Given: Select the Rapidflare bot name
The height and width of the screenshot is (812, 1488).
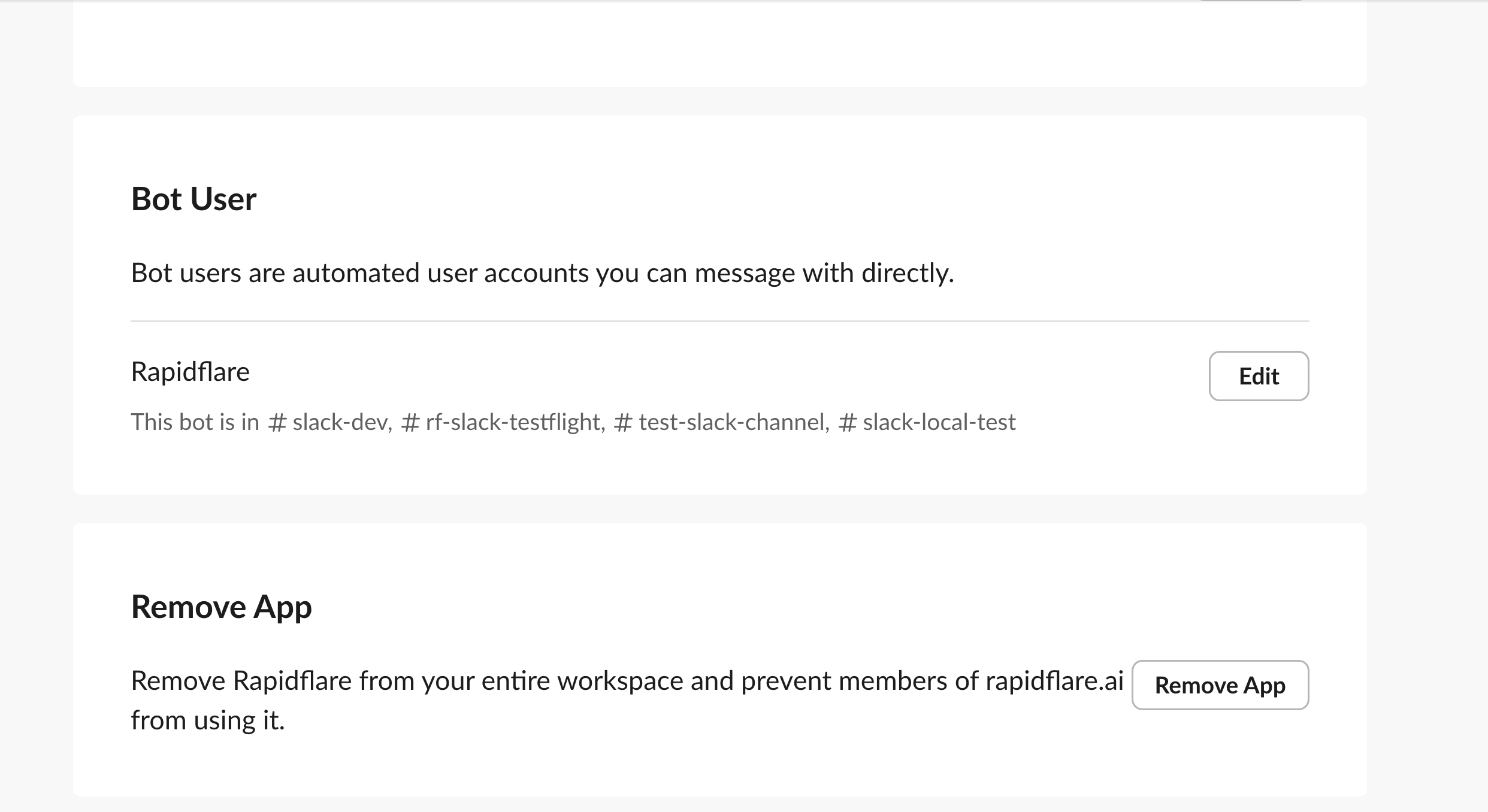Looking at the screenshot, I should (x=190, y=371).
